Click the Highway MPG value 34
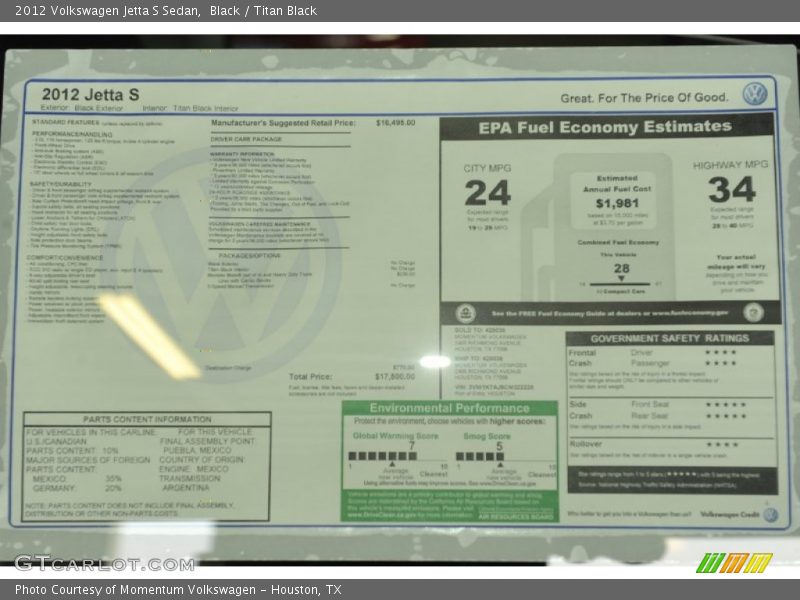 tap(732, 189)
